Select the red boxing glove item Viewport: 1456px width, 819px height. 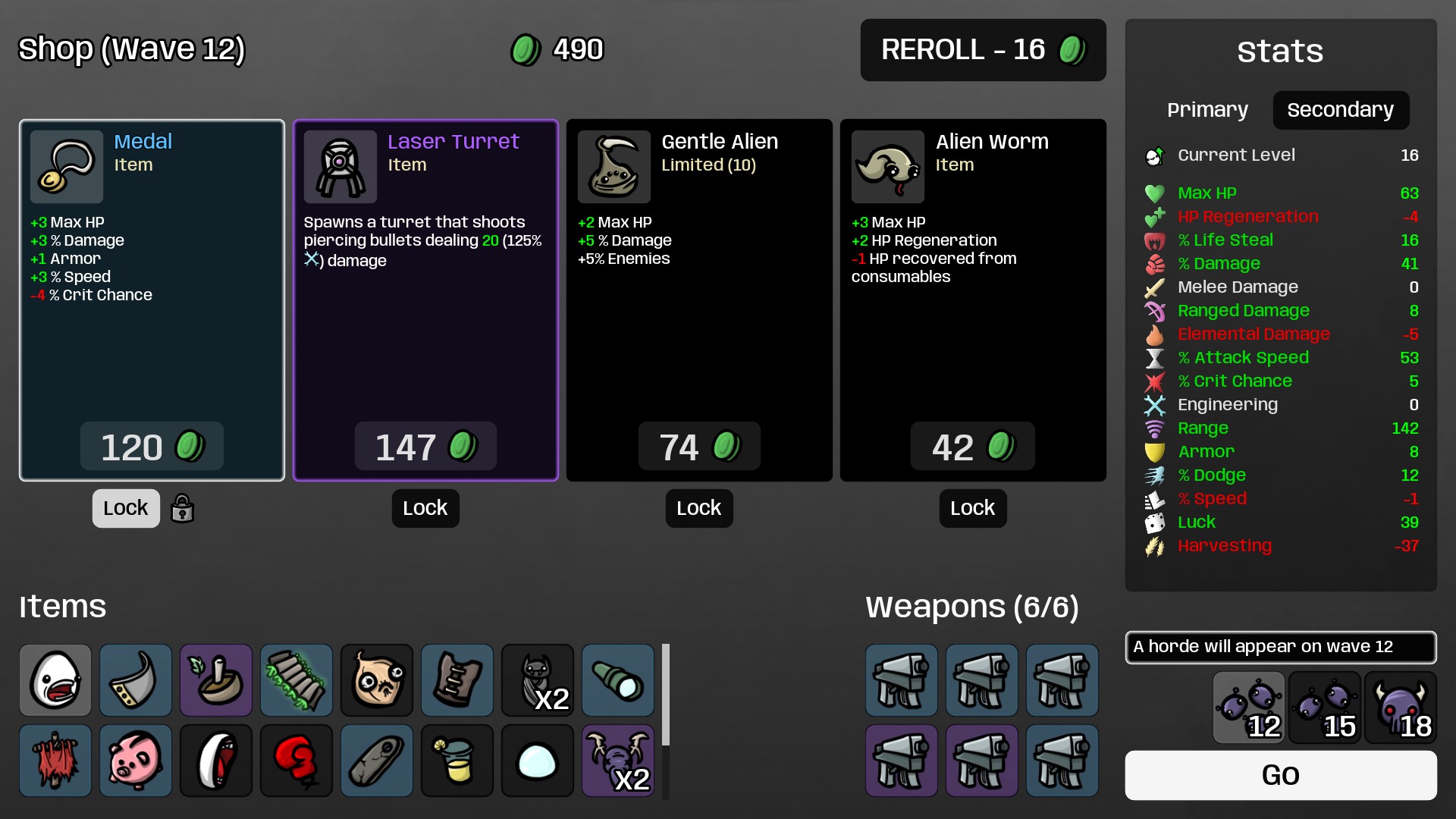pos(297,761)
